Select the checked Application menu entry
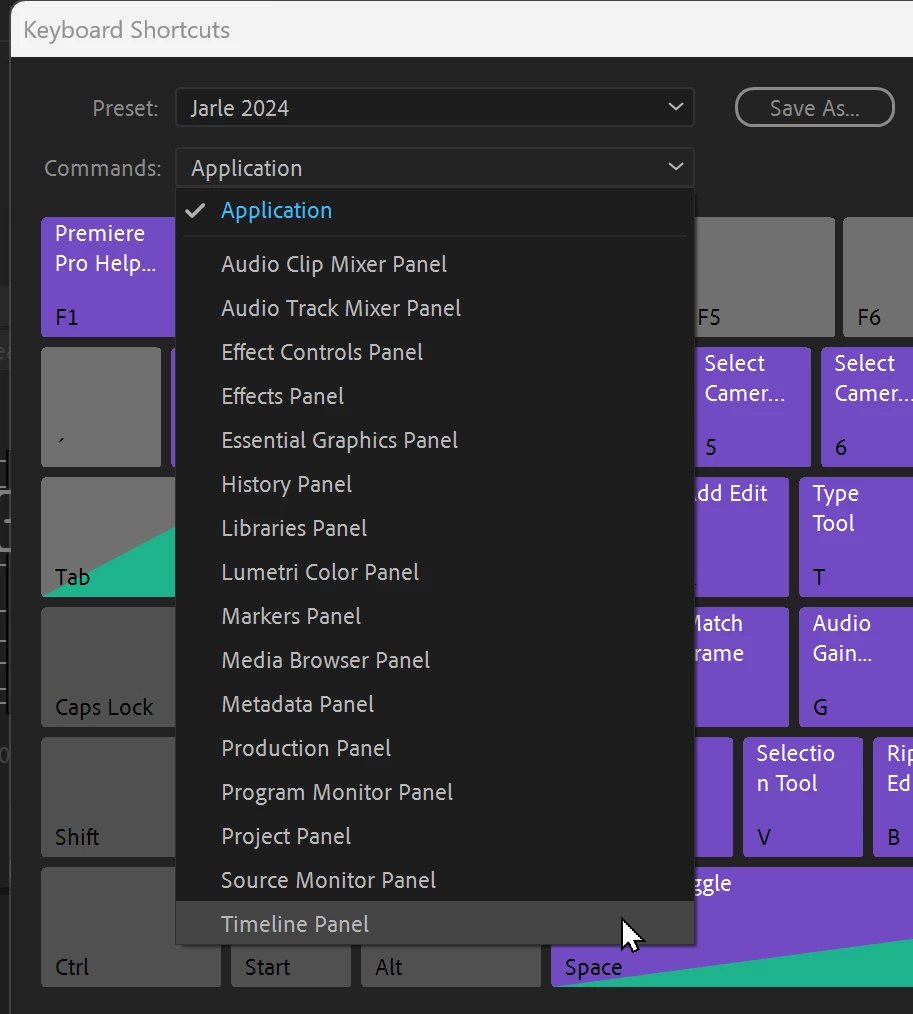The width and height of the screenshot is (913, 1014). [x=435, y=211]
